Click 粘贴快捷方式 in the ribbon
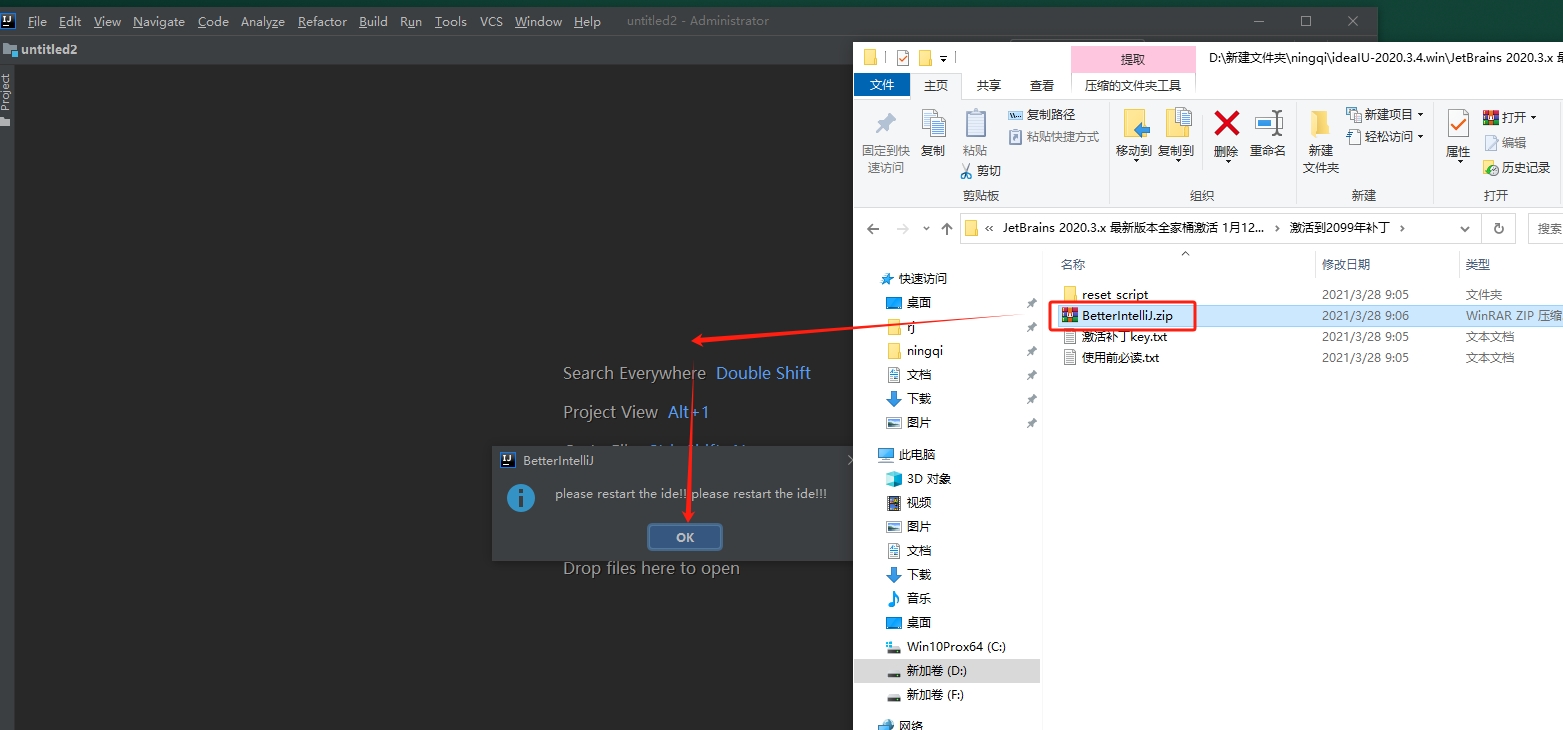1563x730 pixels. click(x=1053, y=136)
